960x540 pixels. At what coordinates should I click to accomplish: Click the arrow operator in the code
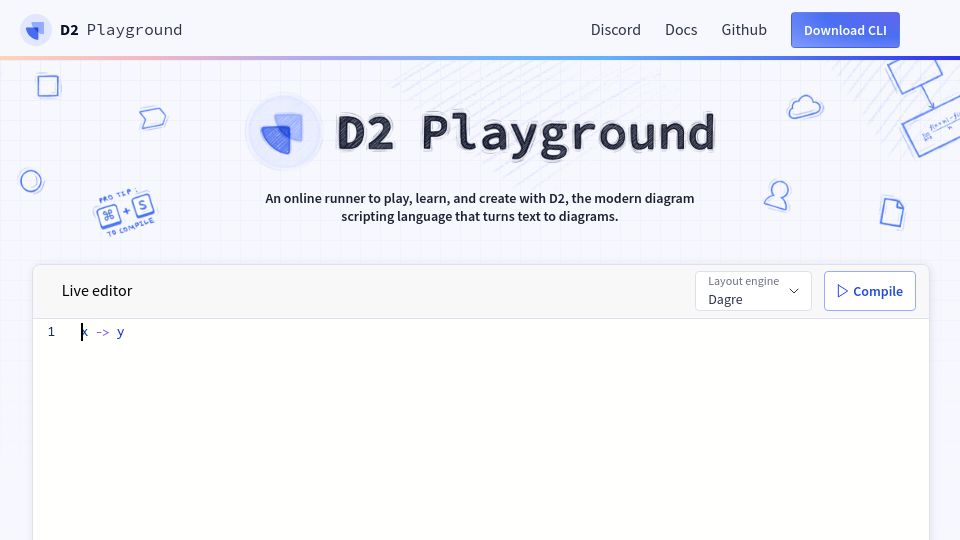point(103,332)
